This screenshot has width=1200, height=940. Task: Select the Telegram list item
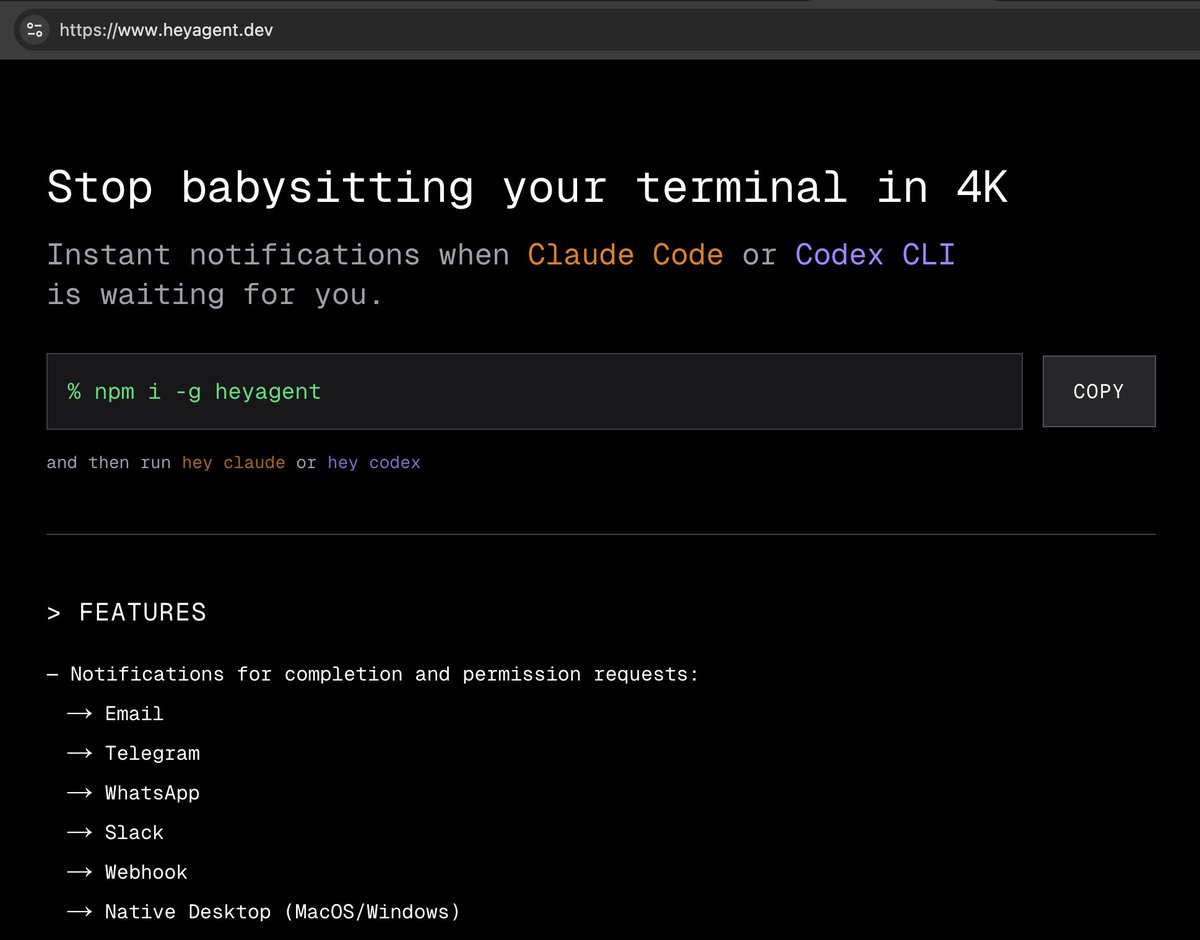[133, 753]
